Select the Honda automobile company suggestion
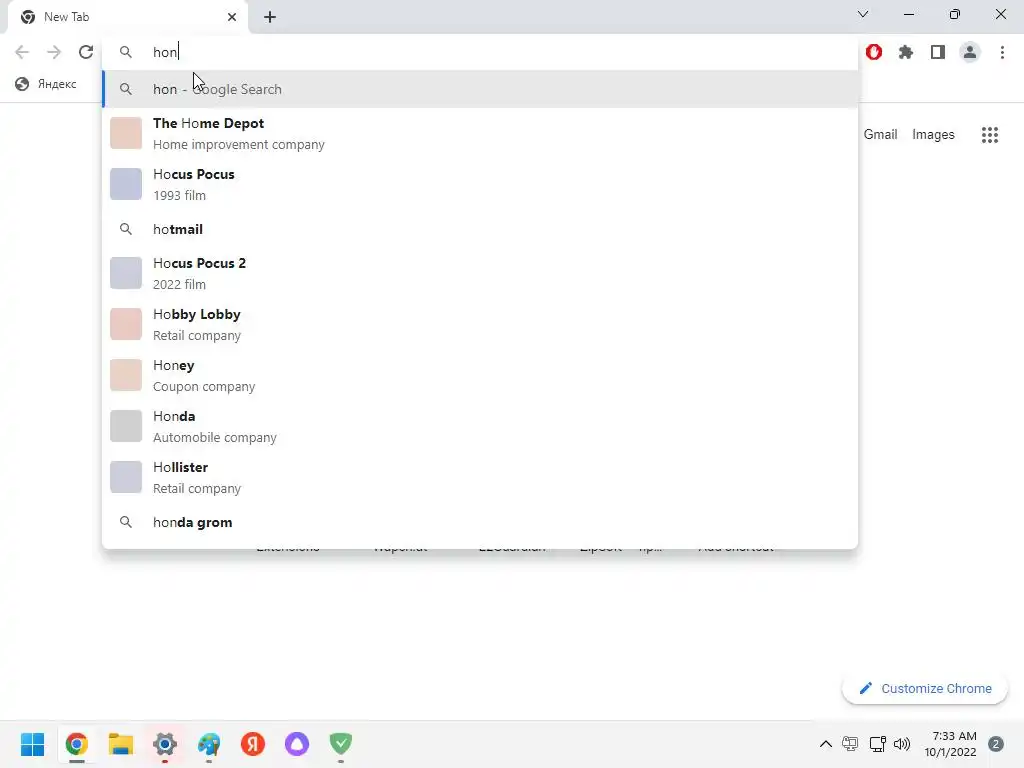The height and width of the screenshot is (768, 1024). point(480,426)
